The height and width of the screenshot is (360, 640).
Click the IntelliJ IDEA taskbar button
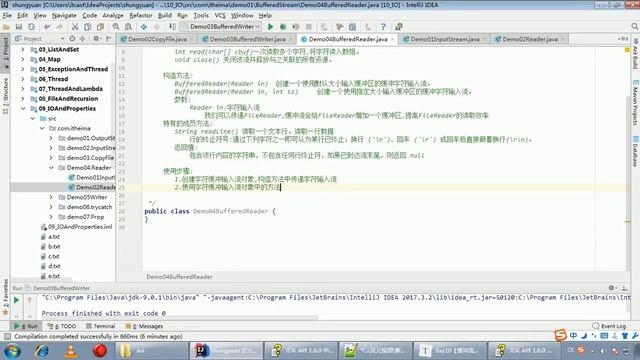coord(226,351)
